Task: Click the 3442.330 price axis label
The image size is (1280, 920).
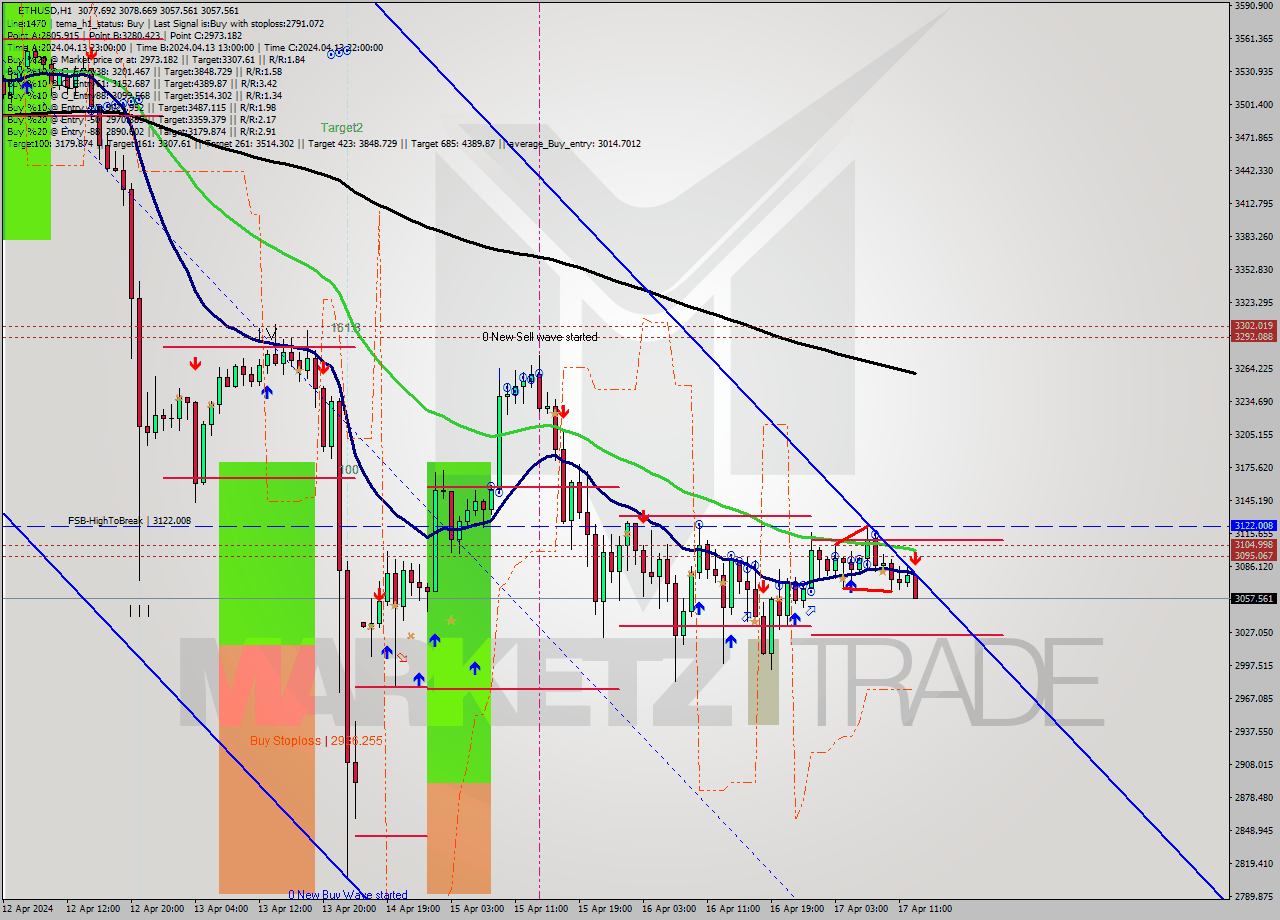Action: (x=1254, y=170)
